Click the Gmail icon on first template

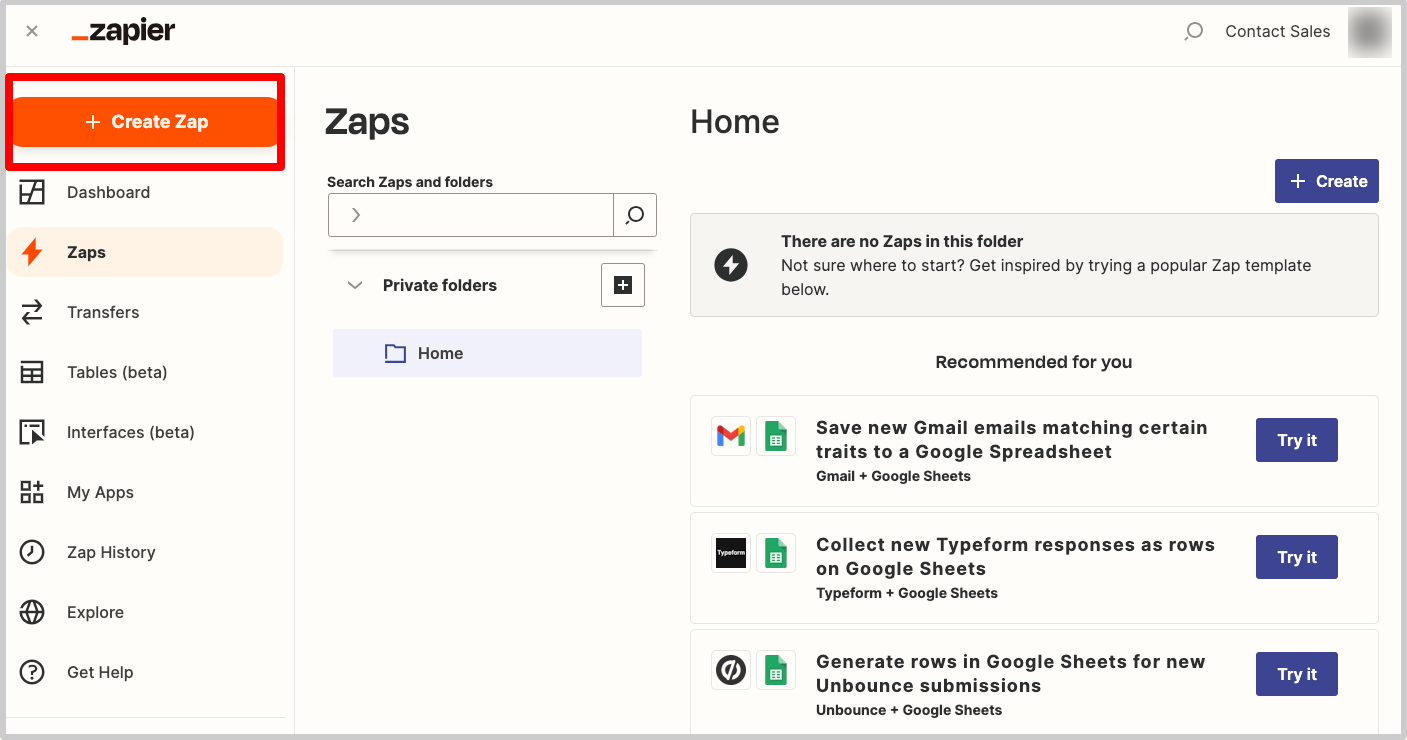tap(731, 436)
